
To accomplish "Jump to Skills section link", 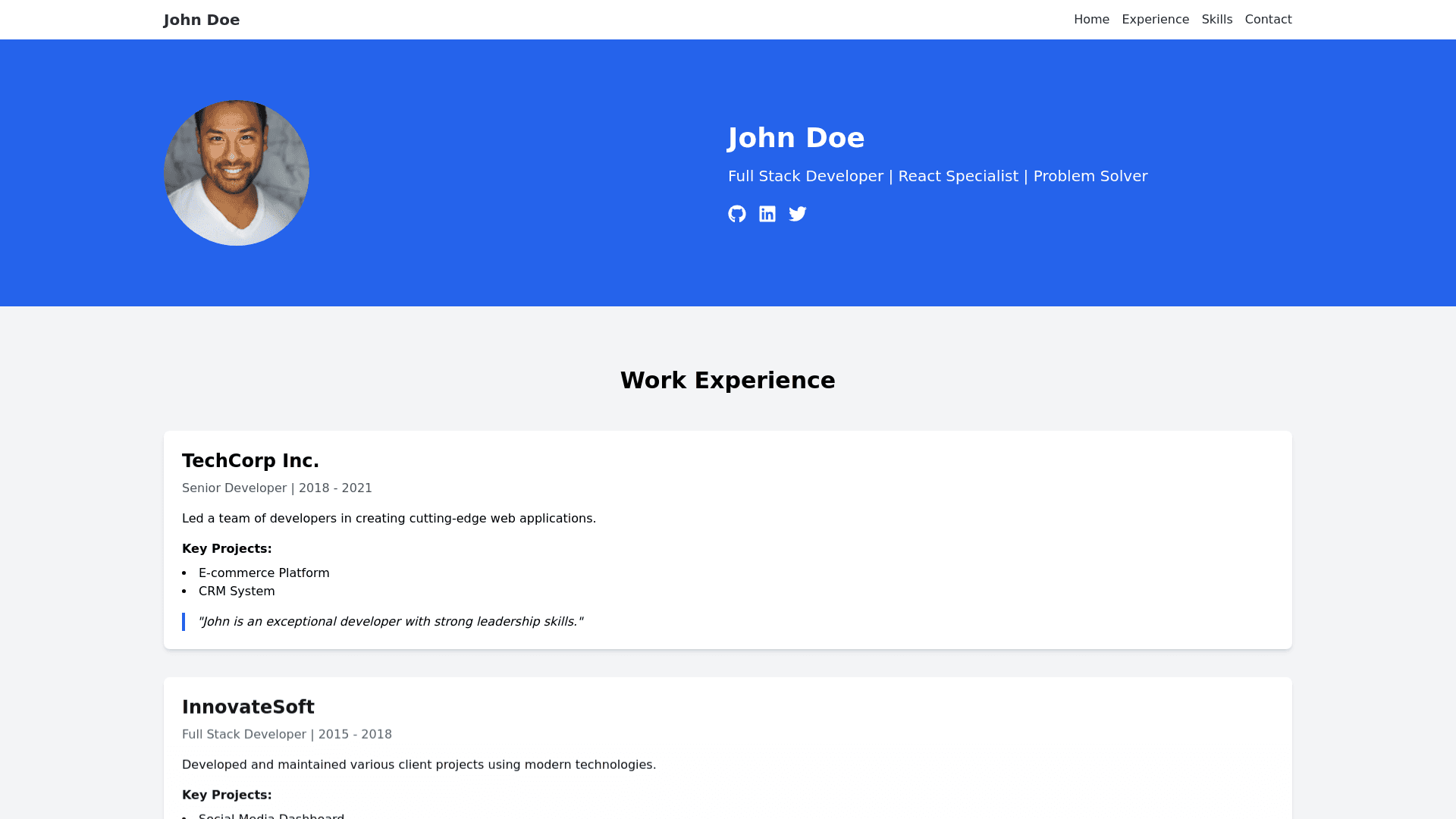I will (x=1216, y=20).
